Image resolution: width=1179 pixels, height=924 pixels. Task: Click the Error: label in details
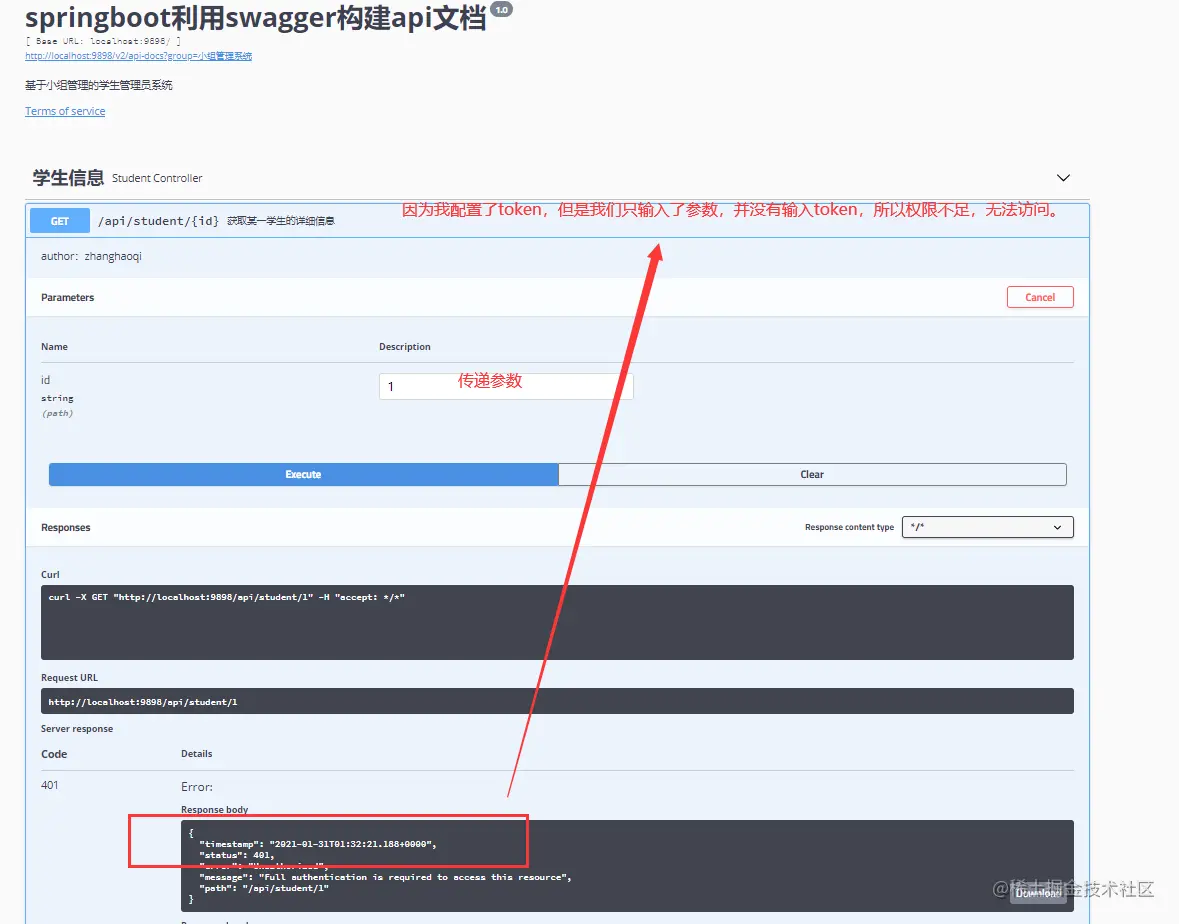coord(197,787)
